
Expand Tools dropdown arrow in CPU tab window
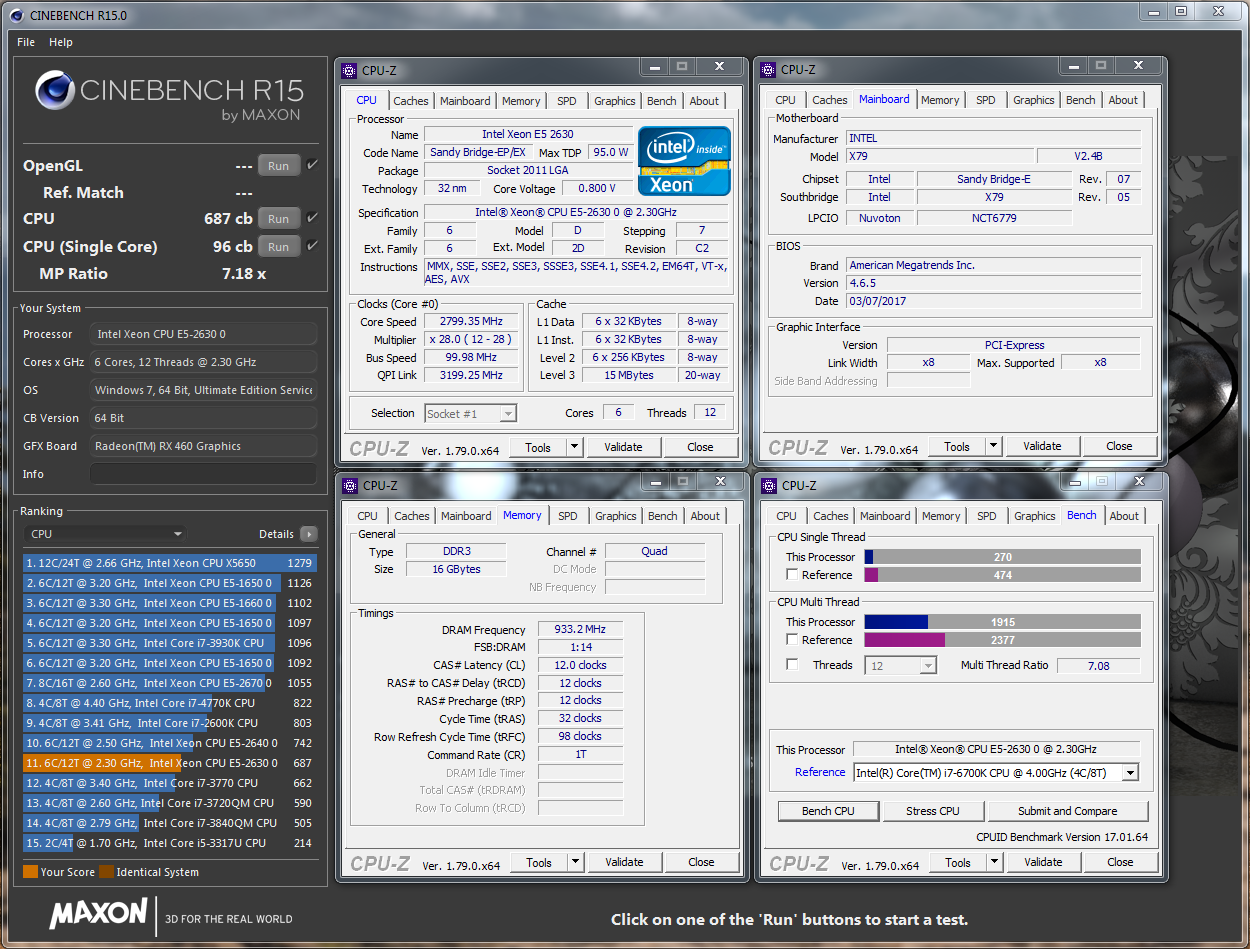(x=575, y=447)
